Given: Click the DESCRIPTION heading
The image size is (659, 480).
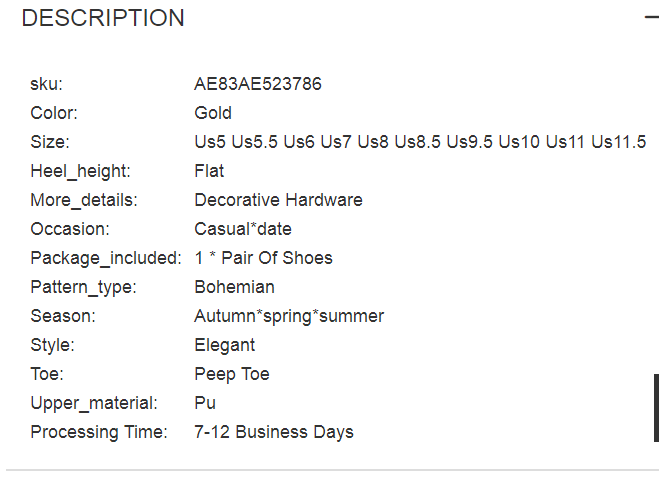Looking at the screenshot, I should [103, 18].
